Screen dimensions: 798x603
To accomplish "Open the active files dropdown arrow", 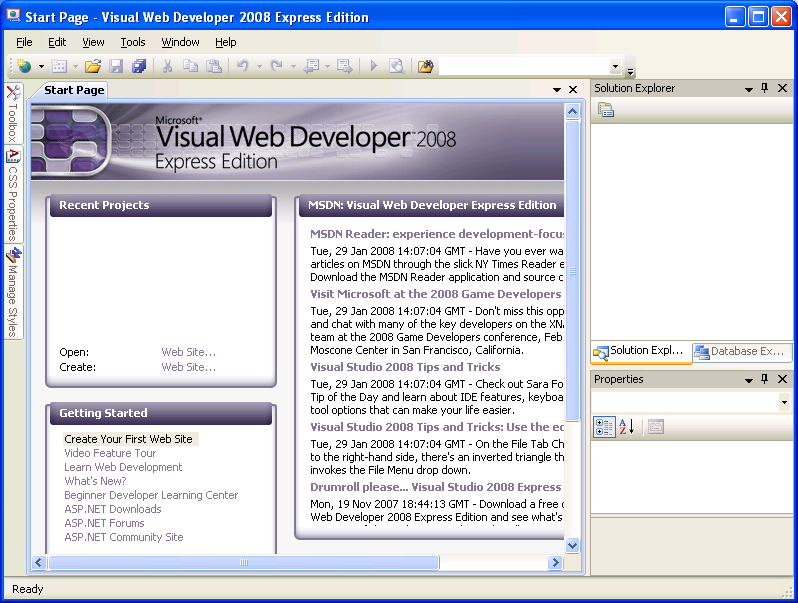I will [x=557, y=90].
